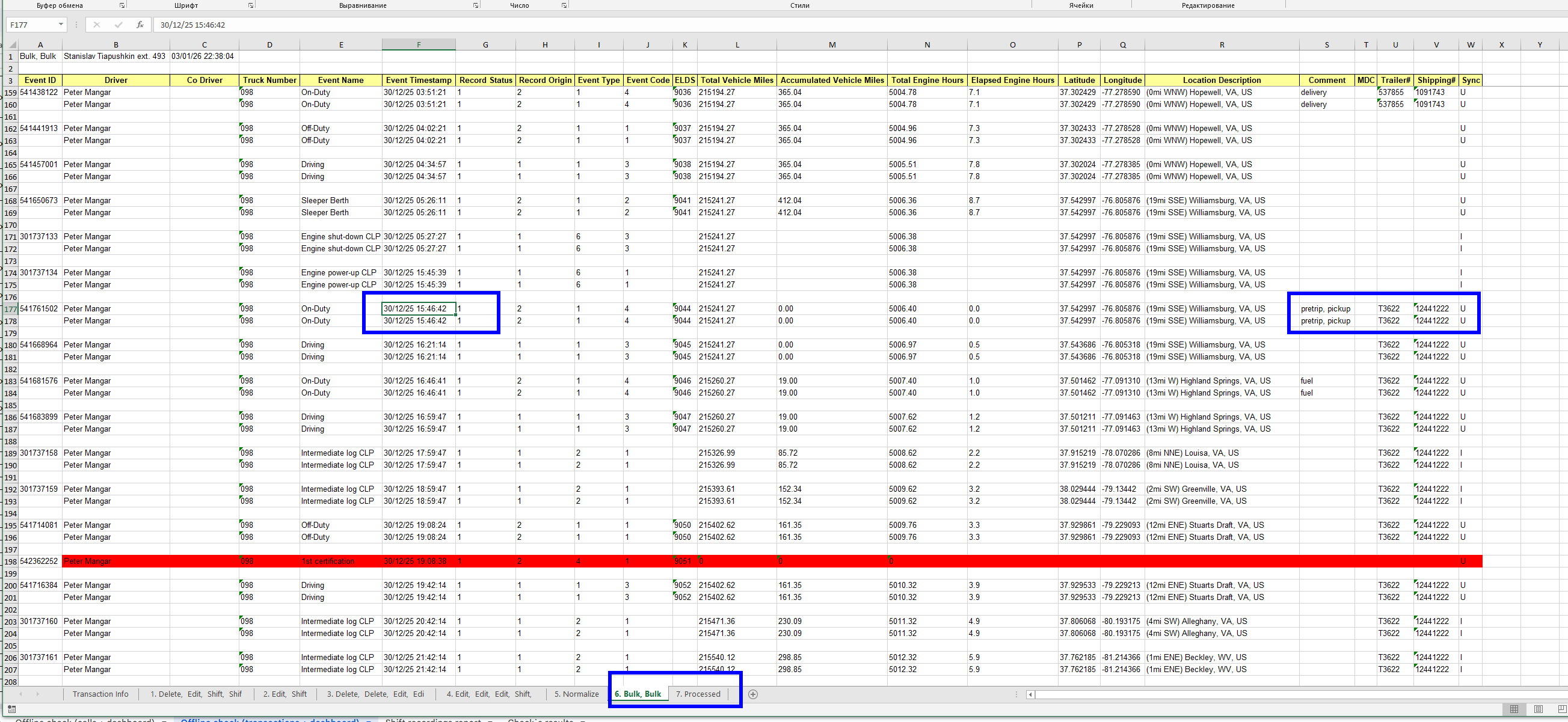Click the Select All corner triangle
Screen dimensions: 1568x722
point(12,45)
